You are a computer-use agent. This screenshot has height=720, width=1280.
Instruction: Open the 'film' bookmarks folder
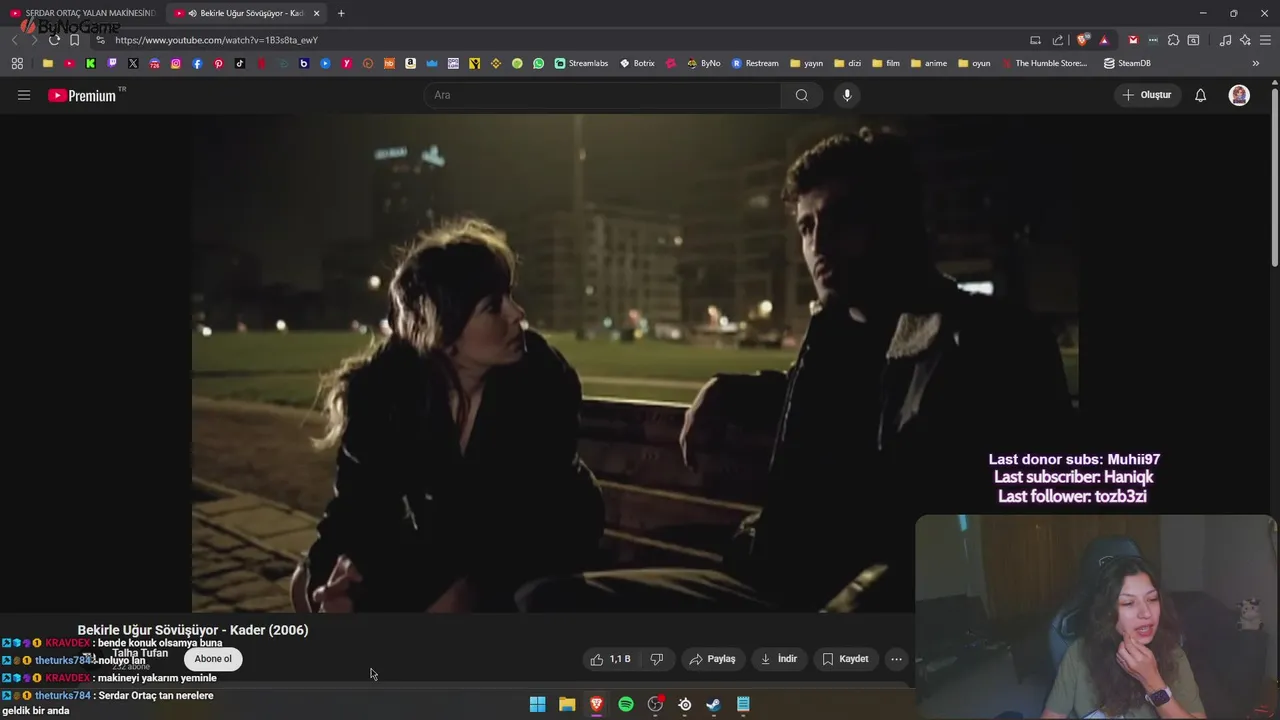886,63
